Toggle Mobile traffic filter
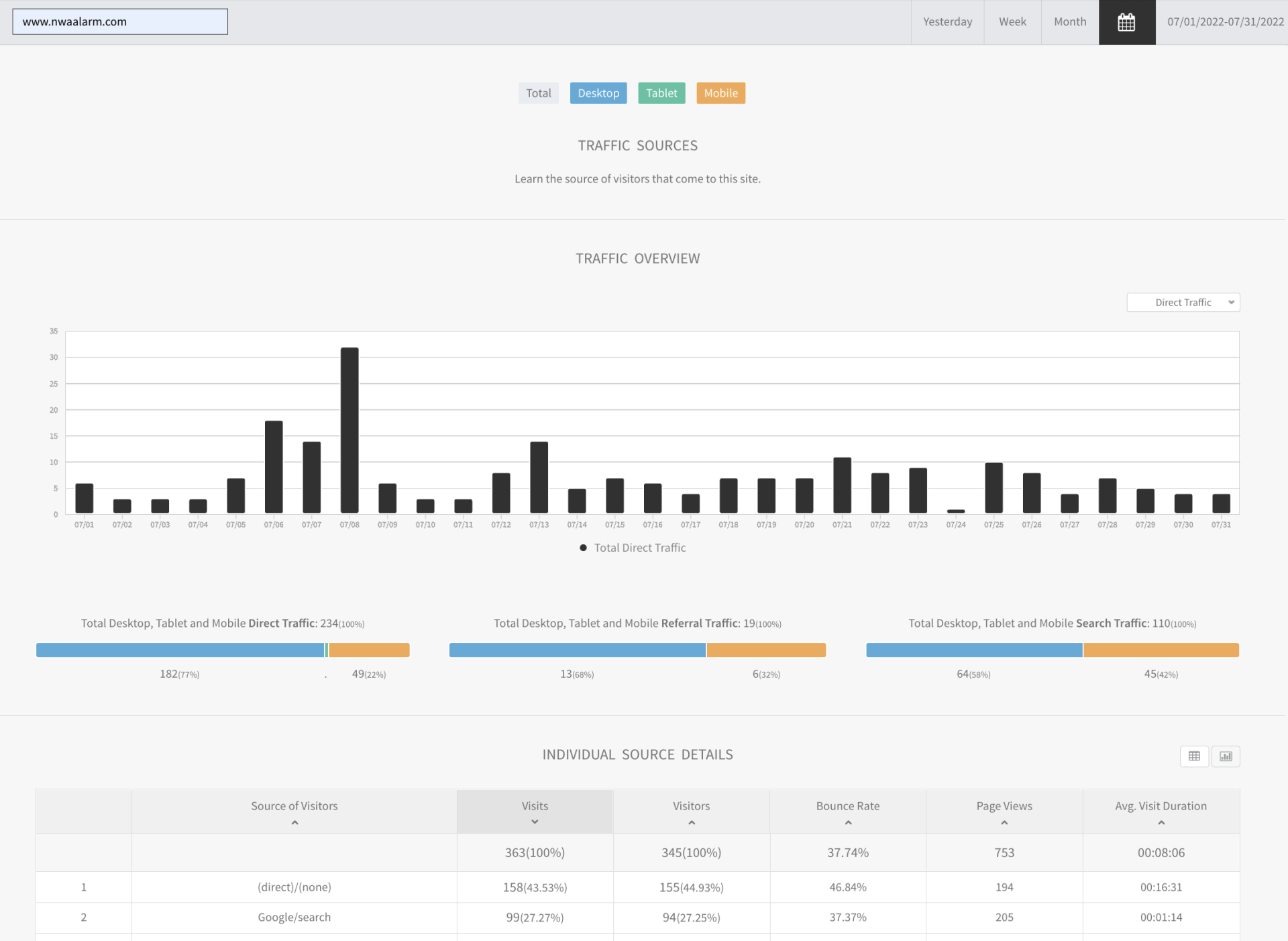1288x941 pixels. [x=720, y=93]
